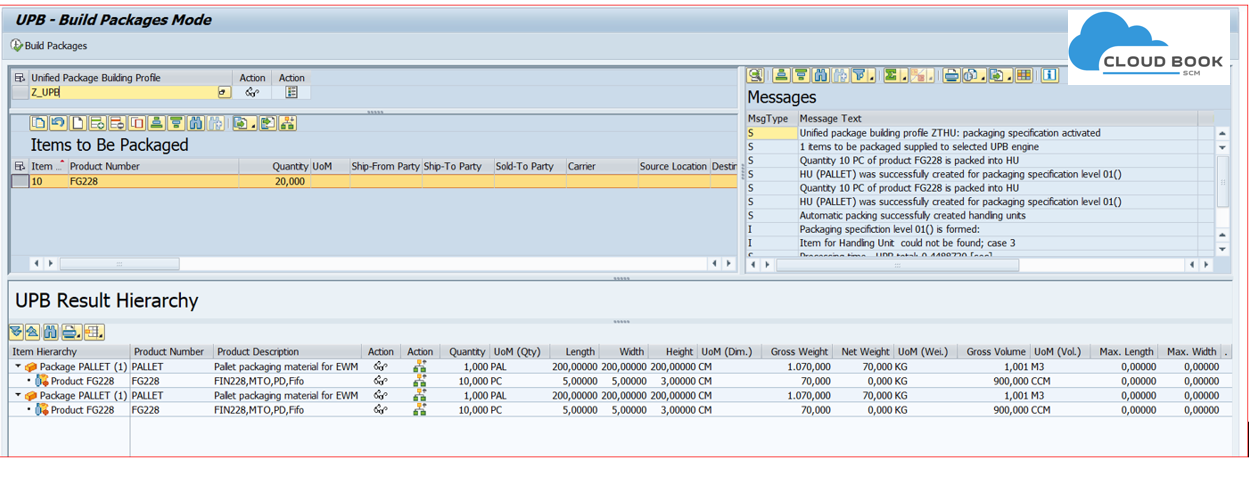Click the information icon in Messages toolbar

[1049, 75]
